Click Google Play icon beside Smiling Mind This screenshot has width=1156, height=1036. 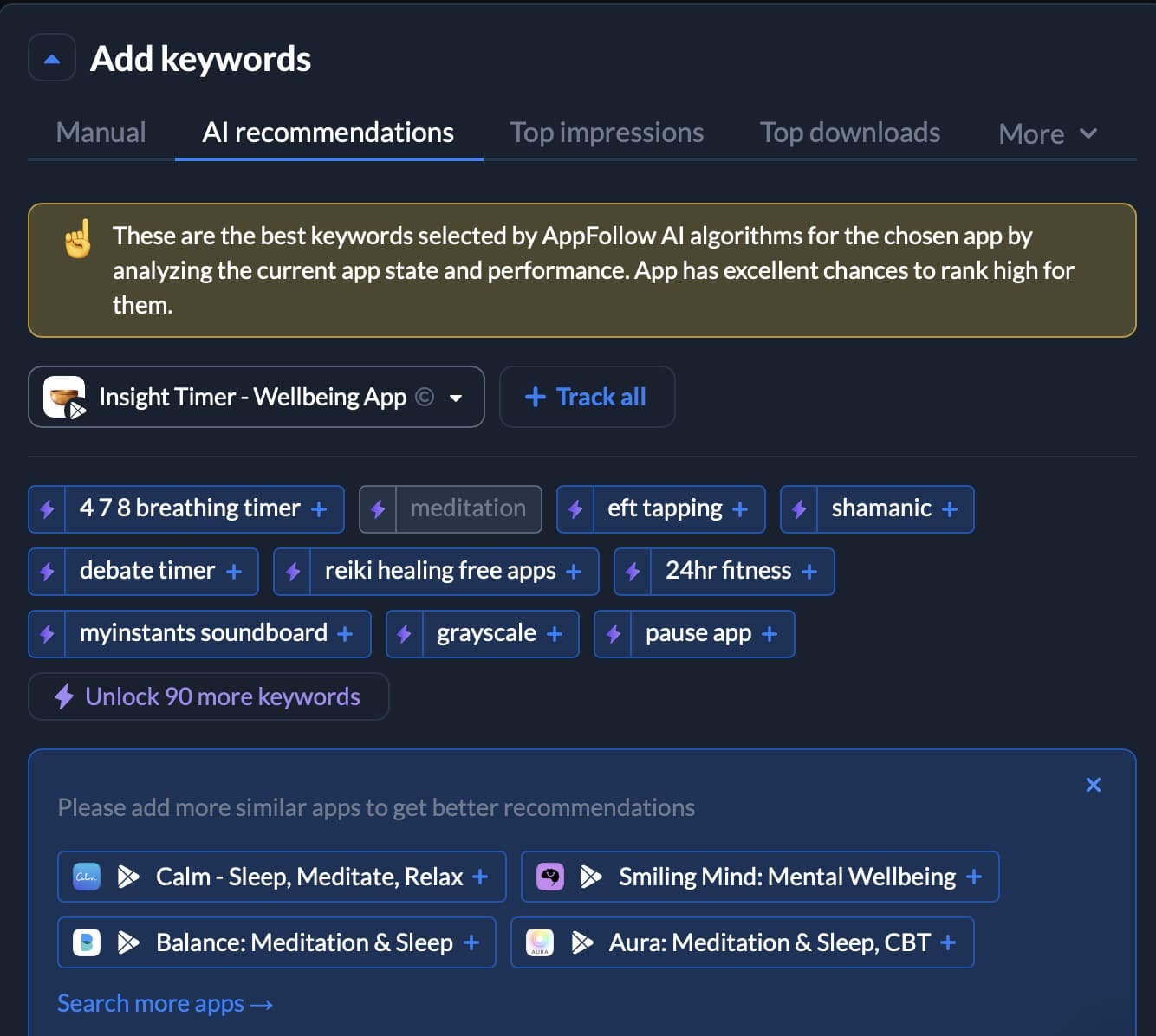click(x=591, y=877)
